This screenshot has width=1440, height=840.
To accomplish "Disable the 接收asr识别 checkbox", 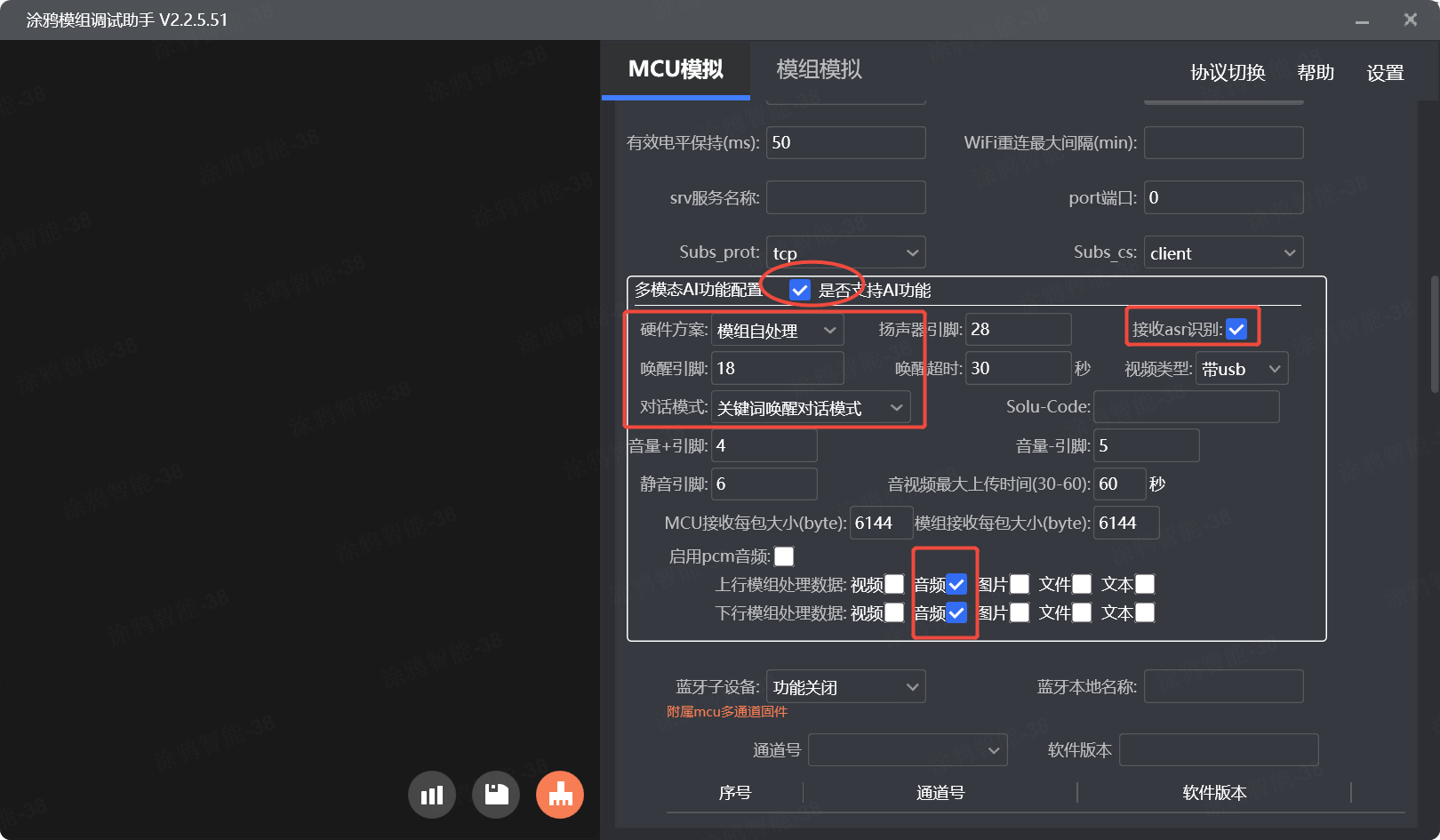I will click(x=1237, y=328).
